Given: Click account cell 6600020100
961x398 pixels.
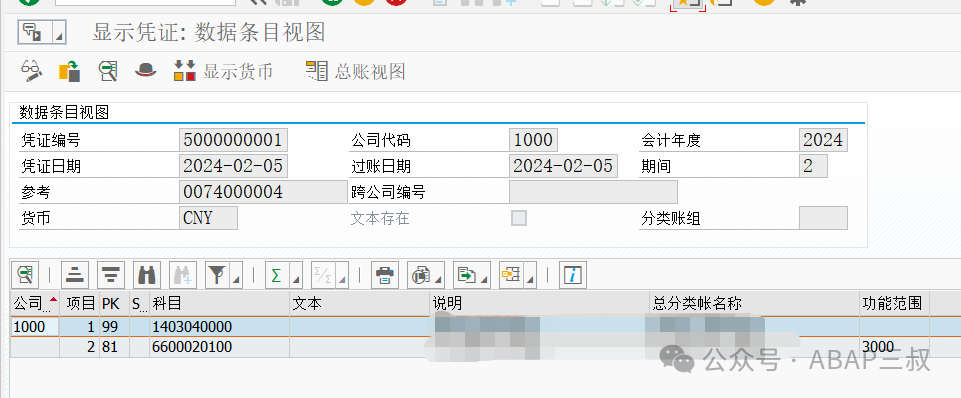Looking at the screenshot, I should pyautogui.click(x=219, y=347).
